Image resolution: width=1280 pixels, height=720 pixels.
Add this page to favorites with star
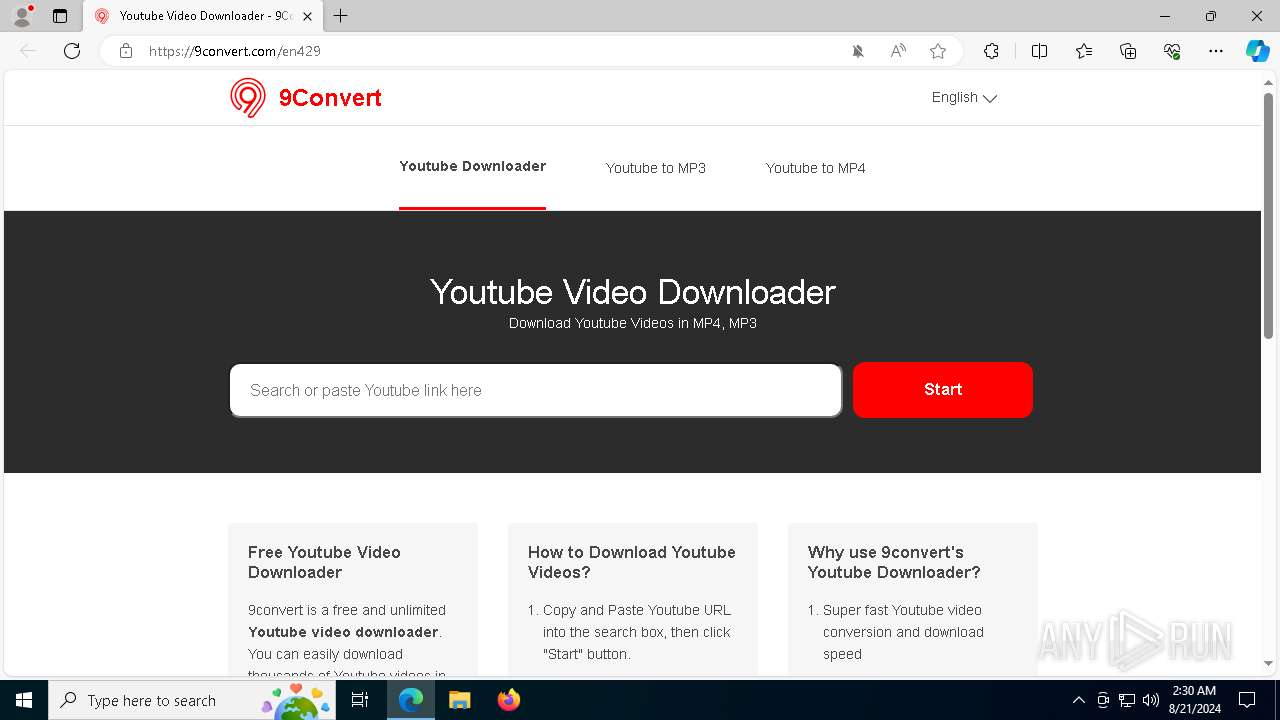point(938,51)
